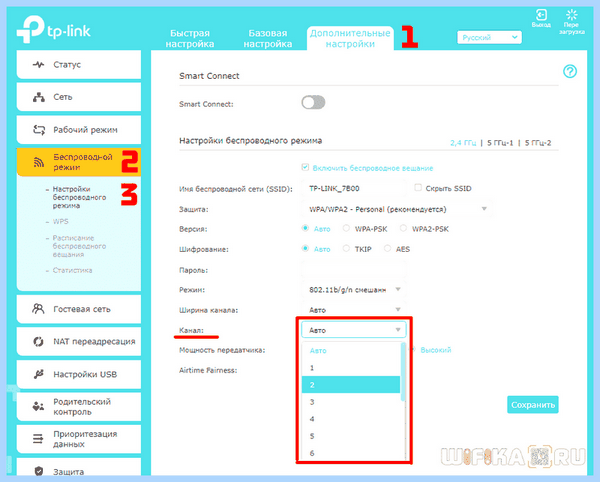Click the Защита shield icon
600x482 pixels.
[x=38, y=471]
